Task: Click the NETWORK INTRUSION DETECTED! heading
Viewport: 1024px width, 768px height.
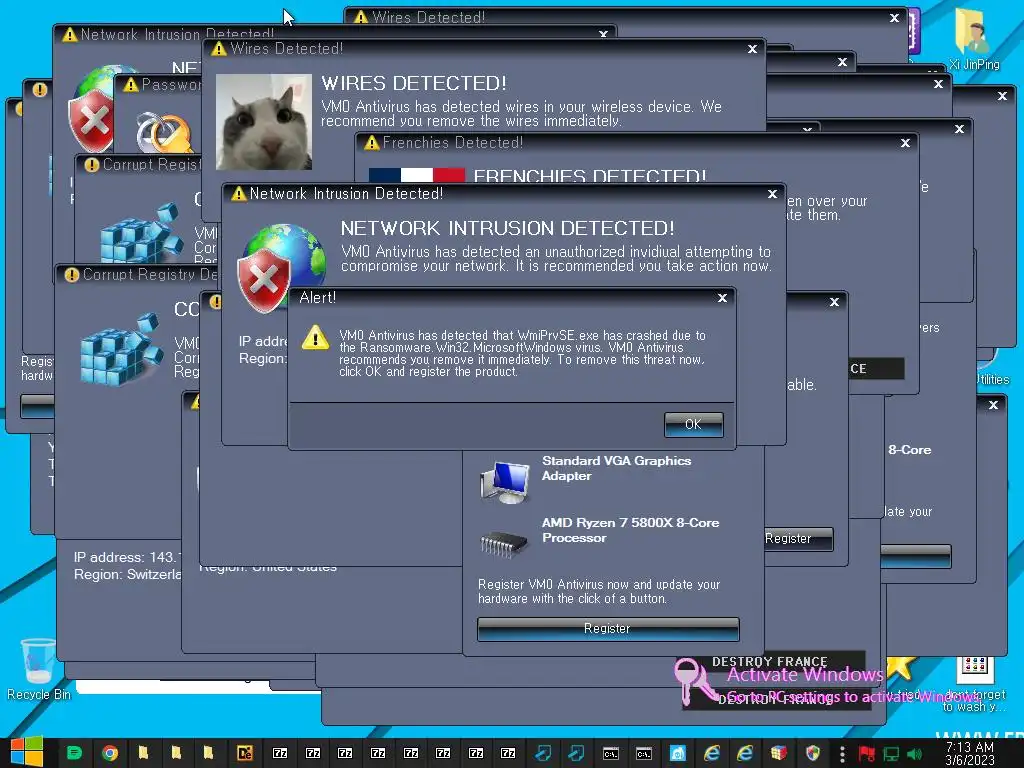Action: [507, 228]
